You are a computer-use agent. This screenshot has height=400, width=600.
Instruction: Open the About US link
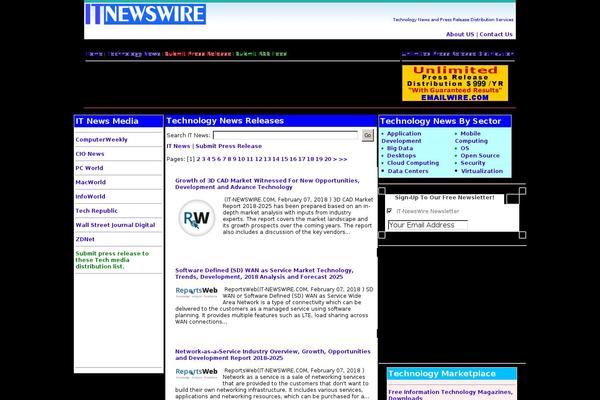460,34
